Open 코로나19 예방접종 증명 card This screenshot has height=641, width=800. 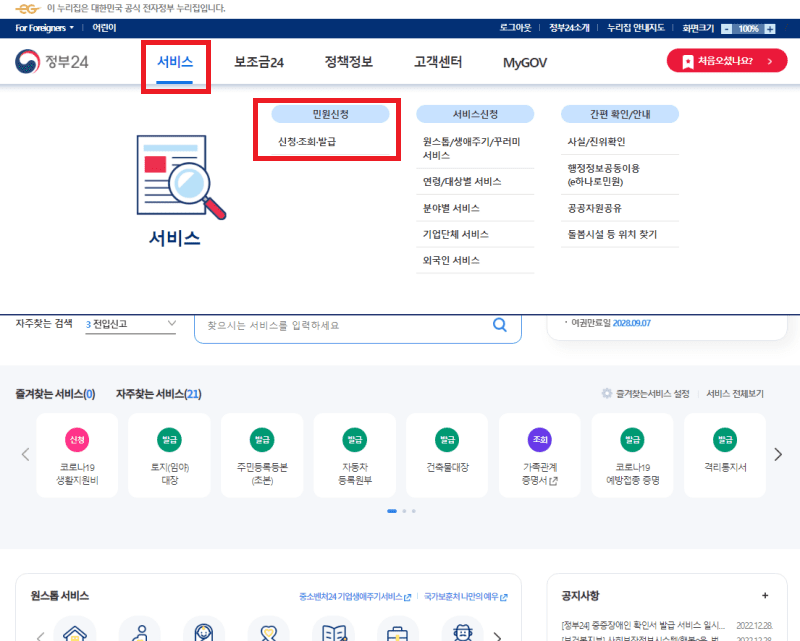633,455
